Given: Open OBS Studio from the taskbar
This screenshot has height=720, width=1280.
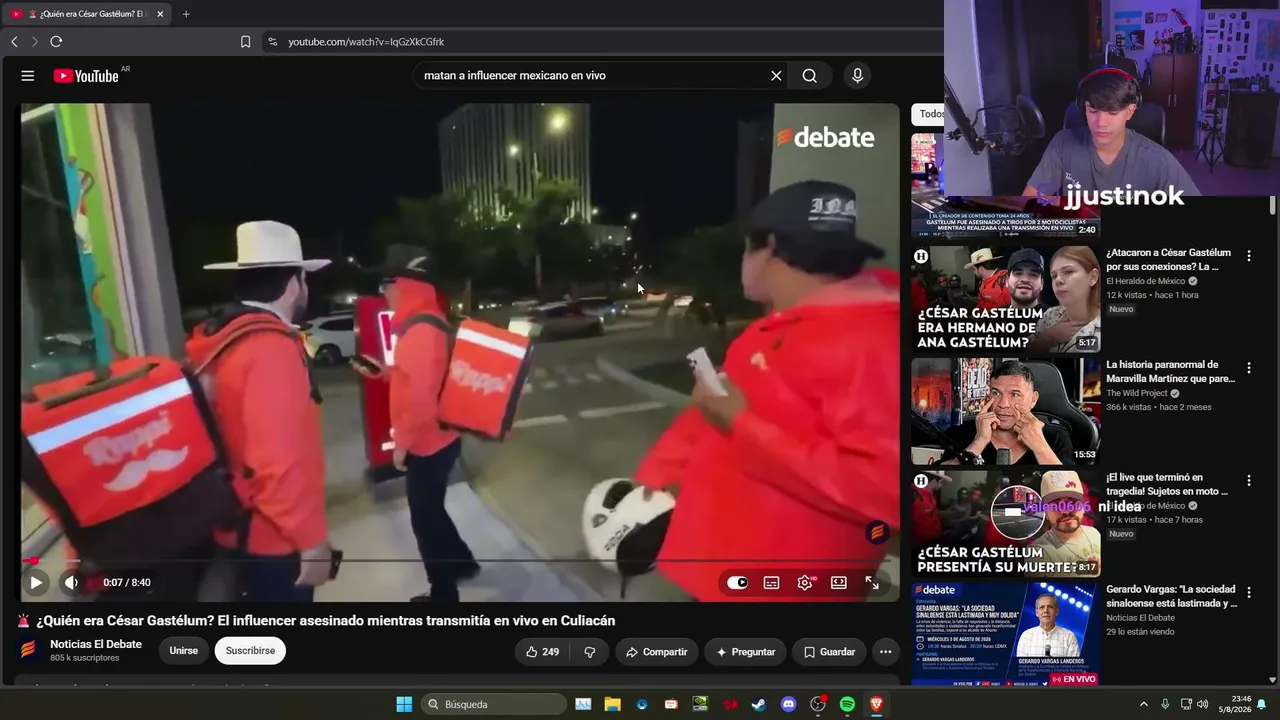Looking at the screenshot, I should pyautogui.click(x=818, y=704).
